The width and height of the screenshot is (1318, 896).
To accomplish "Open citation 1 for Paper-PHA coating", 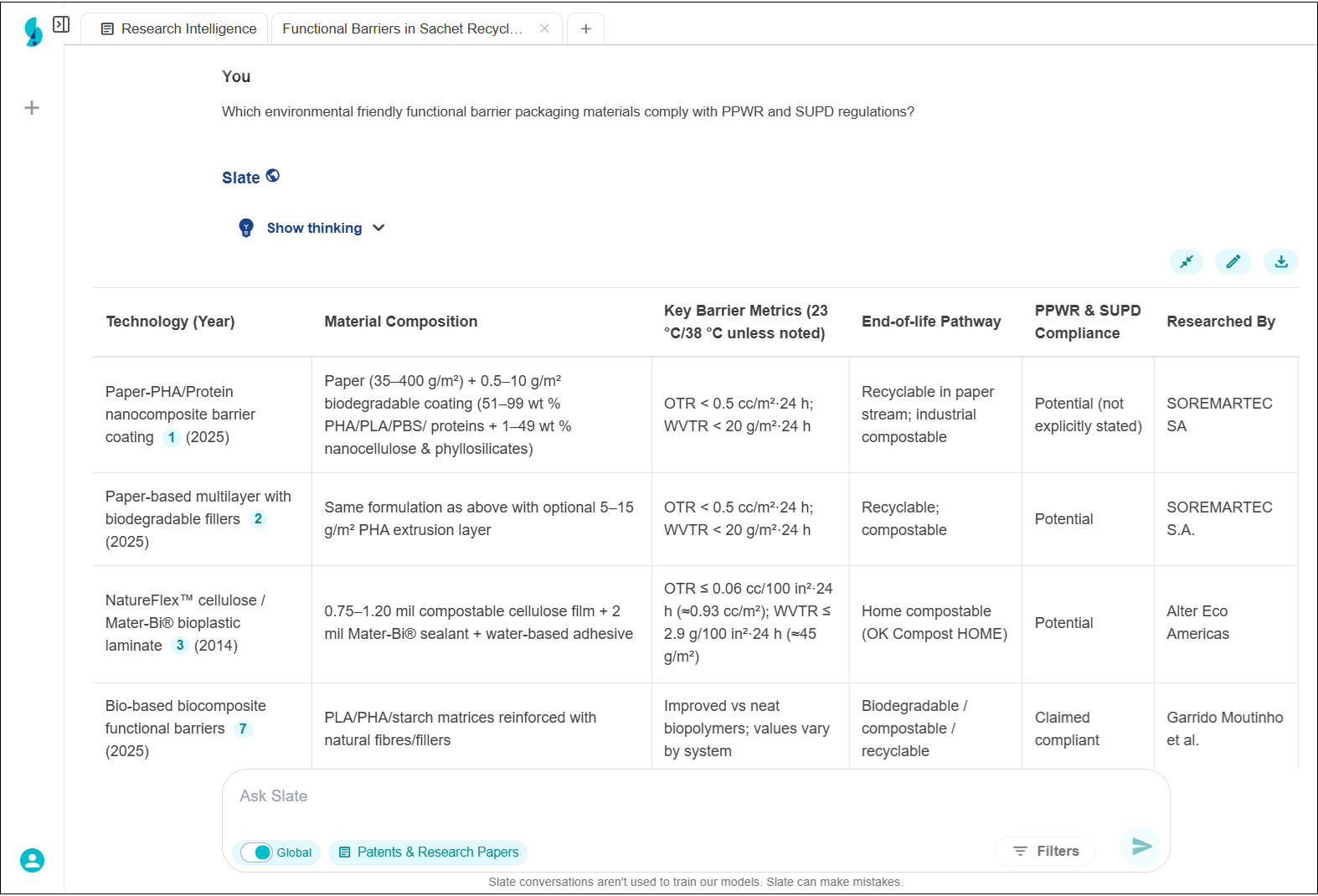I will pyautogui.click(x=172, y=437).
